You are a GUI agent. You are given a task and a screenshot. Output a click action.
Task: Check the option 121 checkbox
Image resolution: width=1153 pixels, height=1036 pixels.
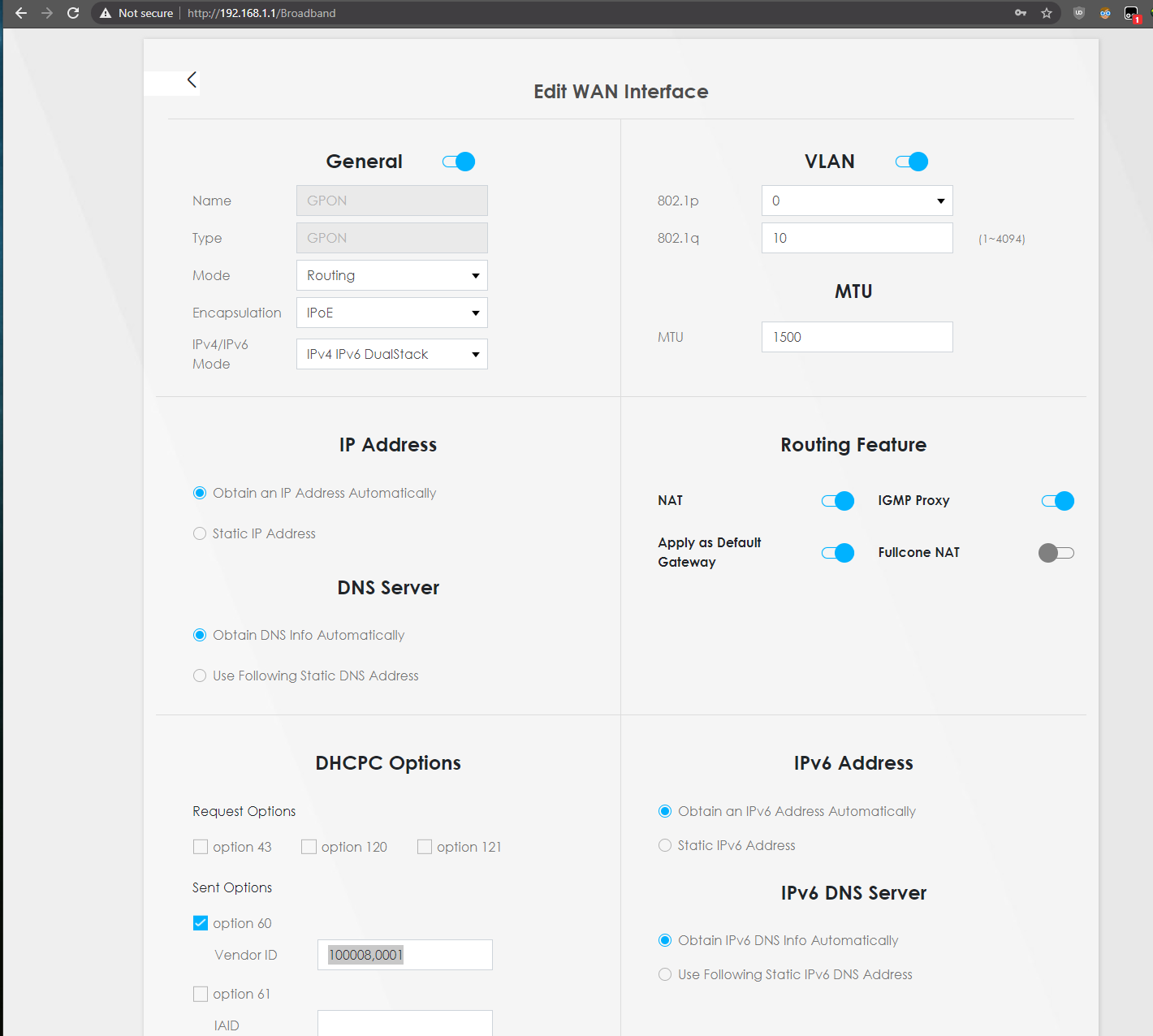(x=425, y=847)
